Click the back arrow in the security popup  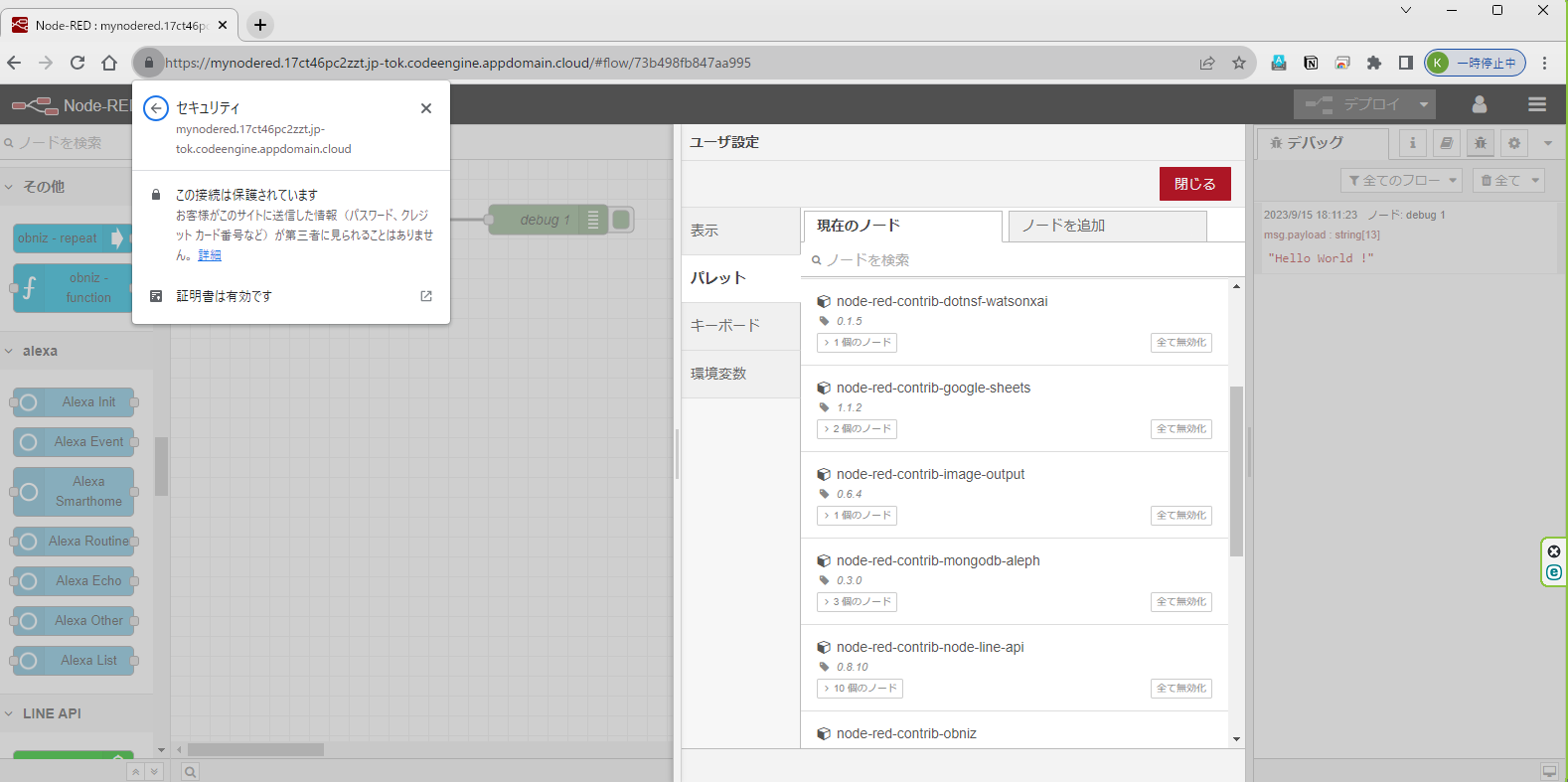click(x=156, y=108)
